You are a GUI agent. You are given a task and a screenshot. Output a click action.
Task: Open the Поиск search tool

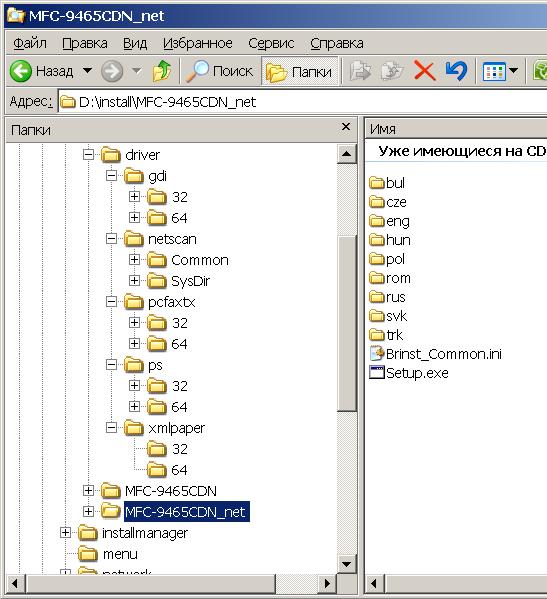coord(219,71)
